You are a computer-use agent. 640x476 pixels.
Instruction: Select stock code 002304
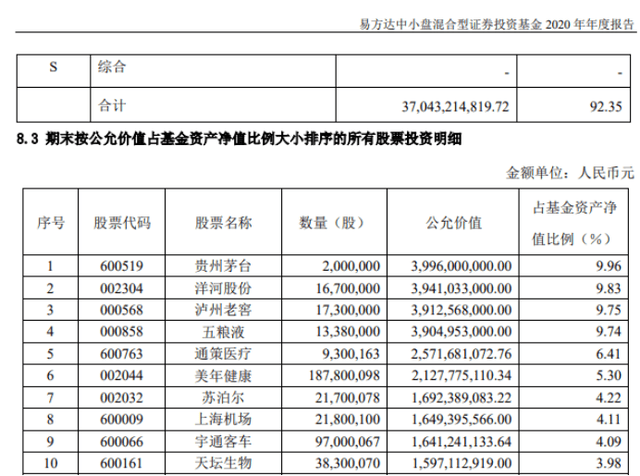pyautogui.click(x=122, y=289)
